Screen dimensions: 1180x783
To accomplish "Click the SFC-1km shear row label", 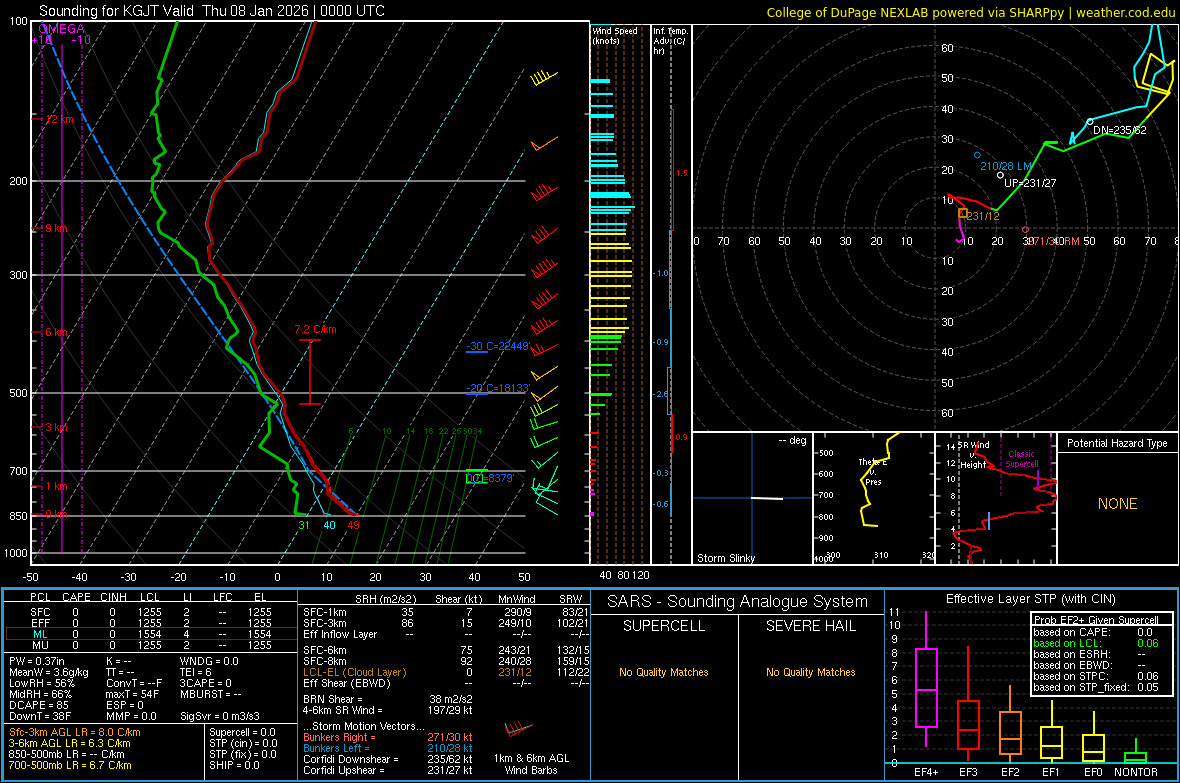I will point(325,612).
